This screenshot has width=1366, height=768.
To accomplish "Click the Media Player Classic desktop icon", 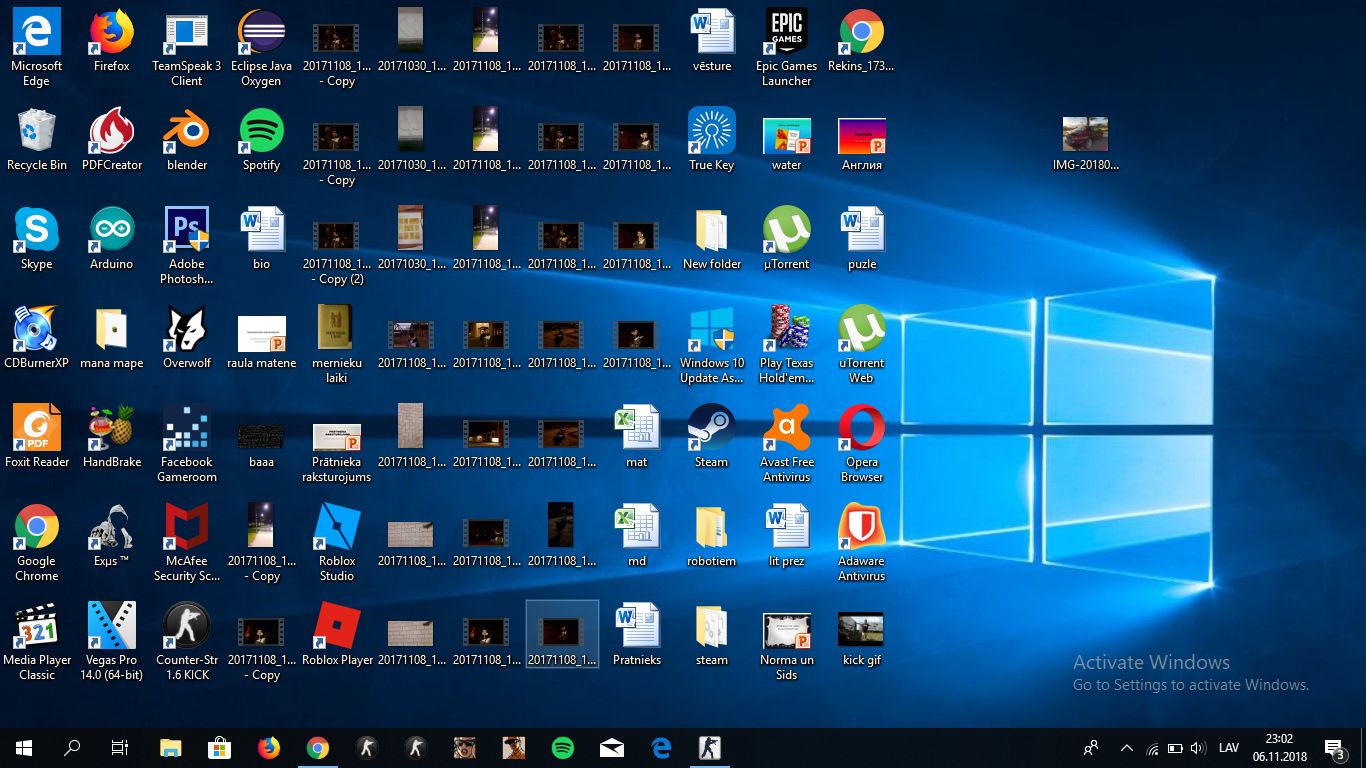I will pyautogui.click(x=37, y=642).
